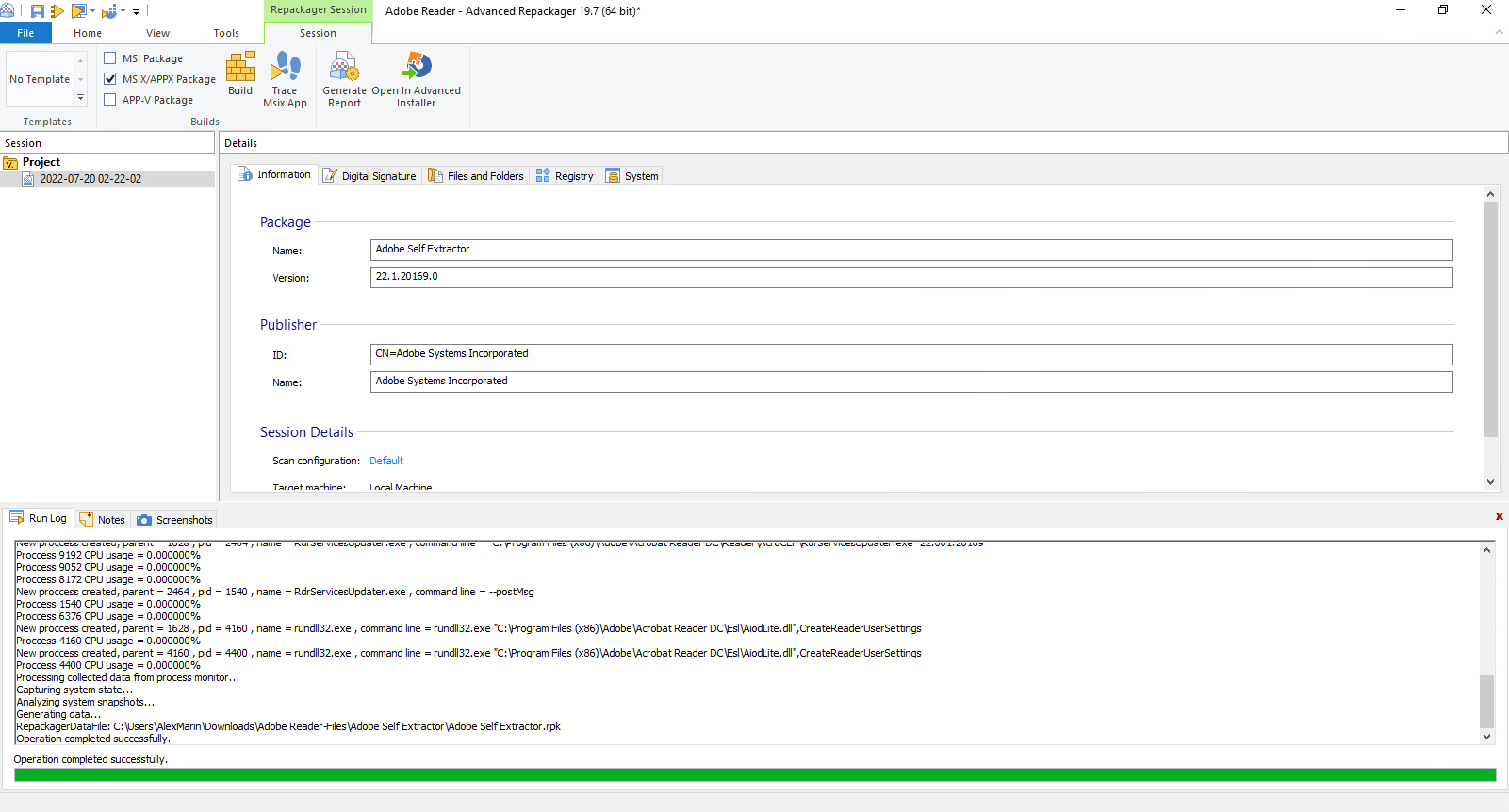Uncheck the MSIX/APPX Package checkbox
Viewport: 1509px width, 812px height.
110,79
